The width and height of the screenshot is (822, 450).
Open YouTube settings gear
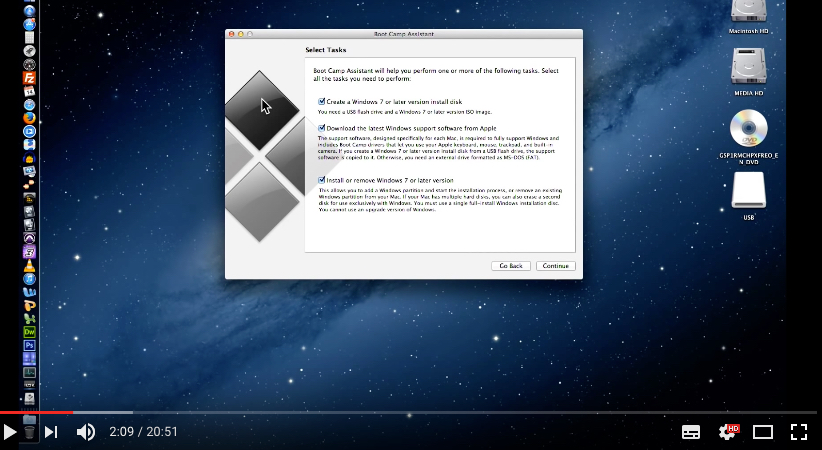tap(728, 432)
